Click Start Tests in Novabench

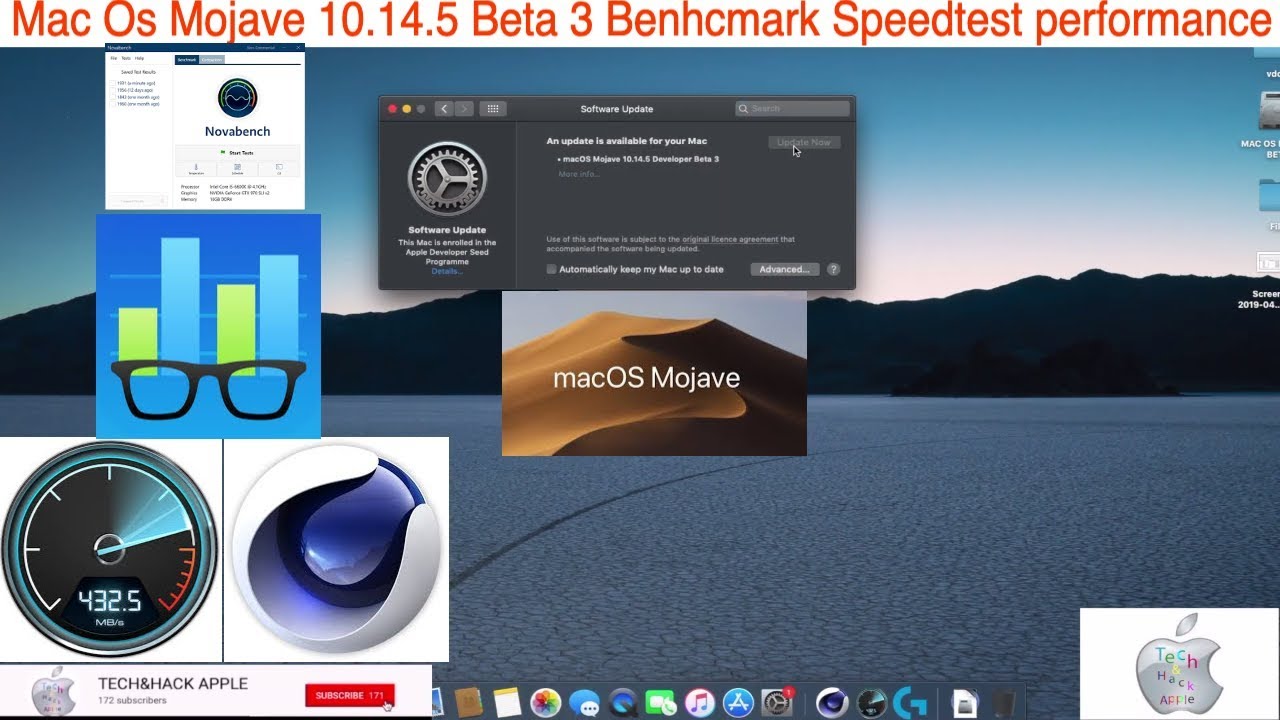click(237, 153)
